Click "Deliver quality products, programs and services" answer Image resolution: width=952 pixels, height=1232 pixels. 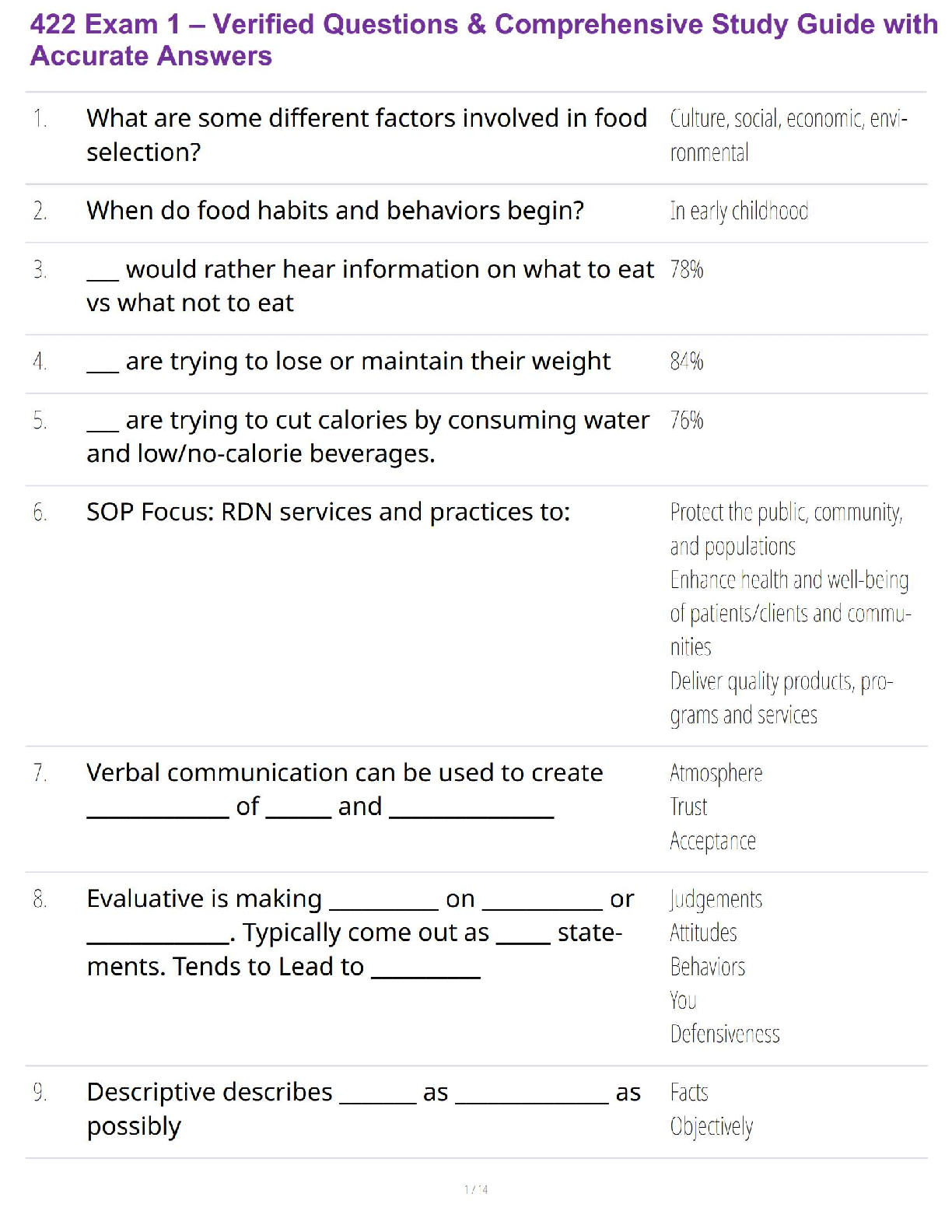(781, 698)
